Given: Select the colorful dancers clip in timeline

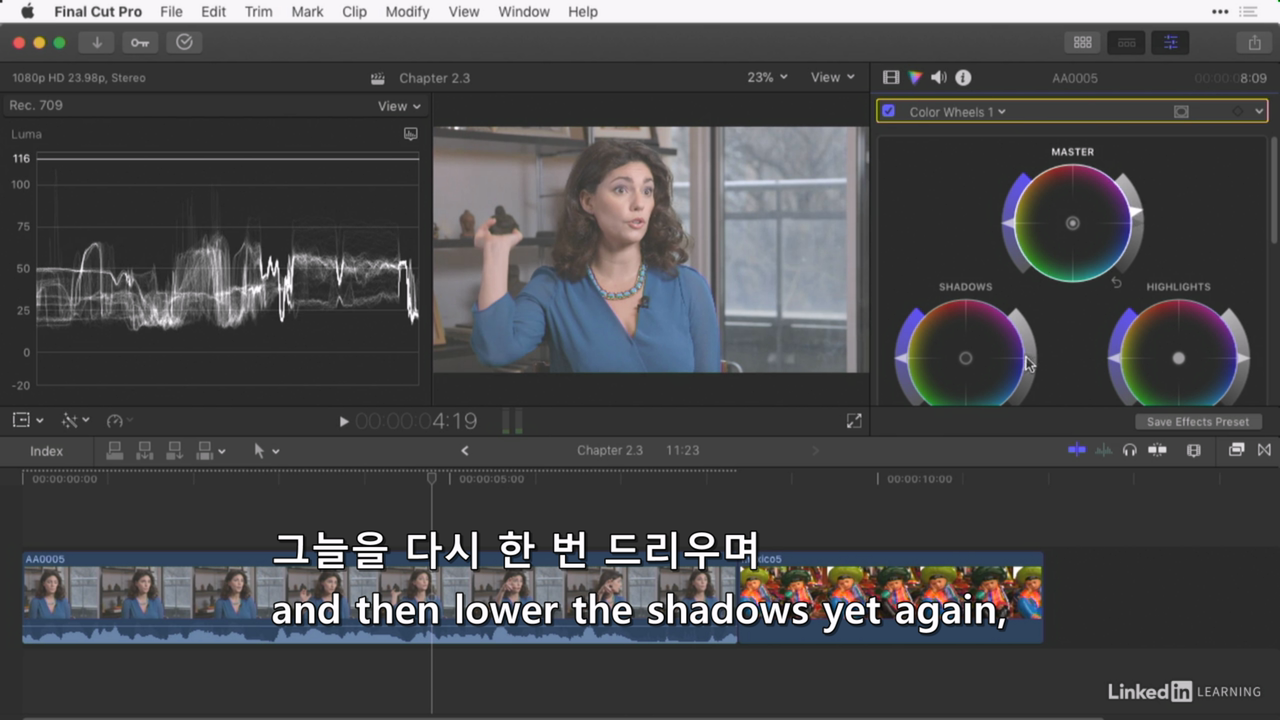Looking at the screenshot, I should coord(890,598).
